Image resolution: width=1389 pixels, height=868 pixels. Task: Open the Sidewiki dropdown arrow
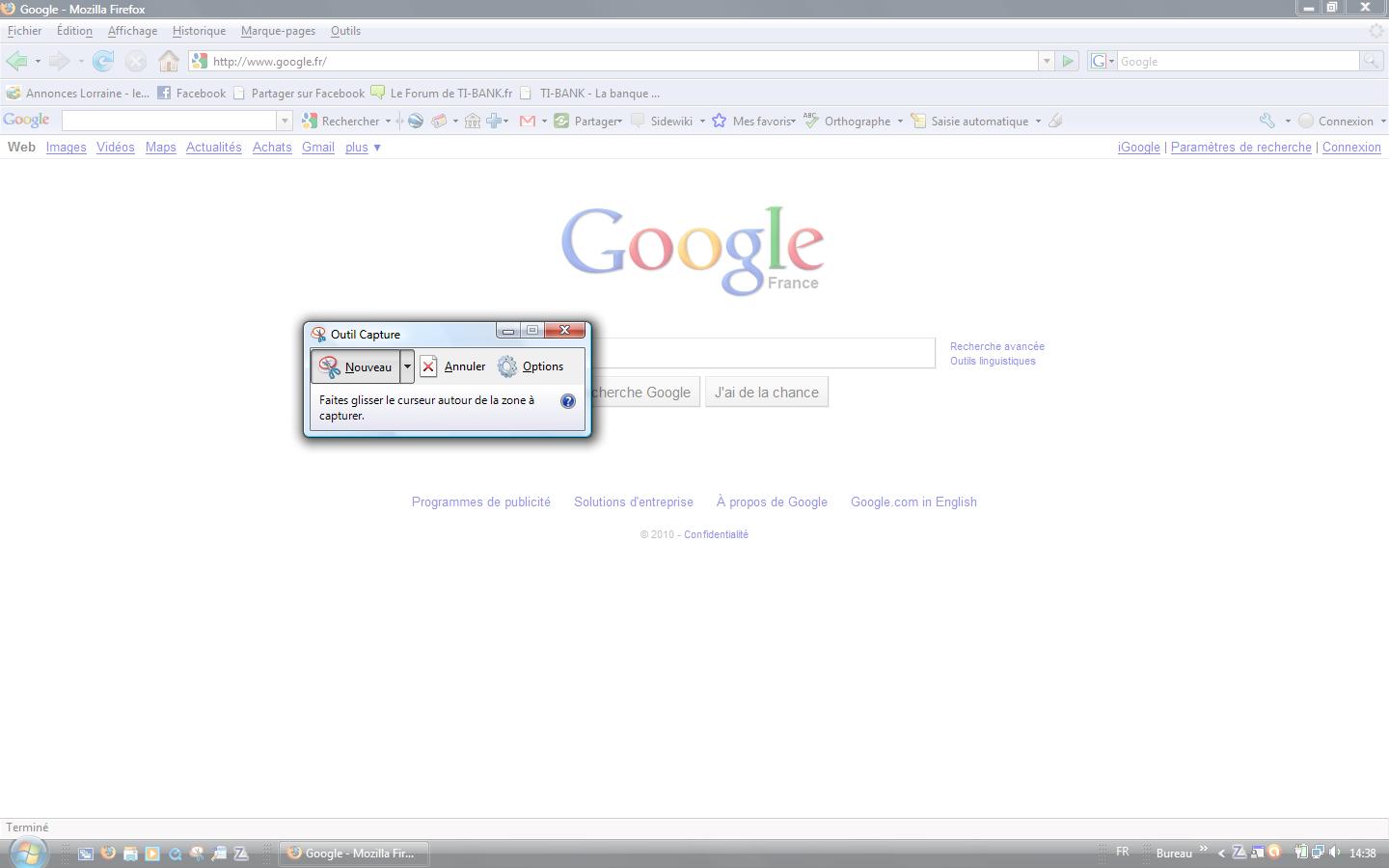tap(702, 121)
